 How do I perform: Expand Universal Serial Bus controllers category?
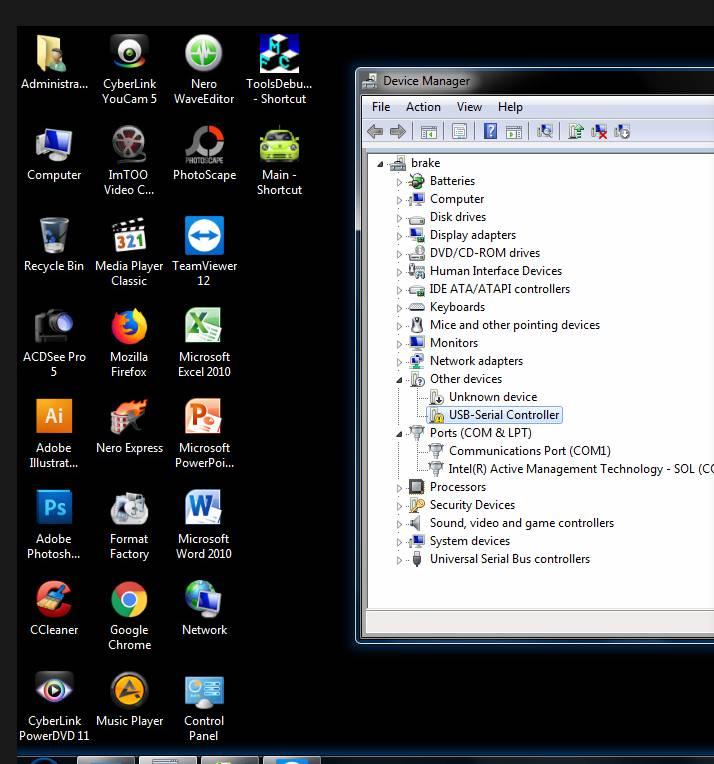coord(399,560)
